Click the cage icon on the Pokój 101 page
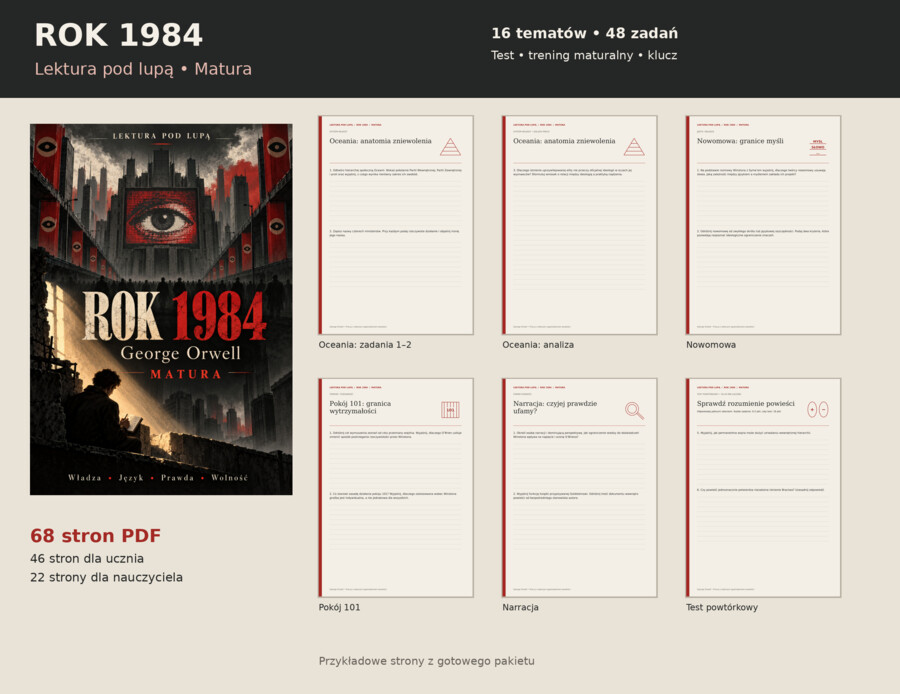Image resolution: width=900 pixels, height=694 pixels. [451, 410]
